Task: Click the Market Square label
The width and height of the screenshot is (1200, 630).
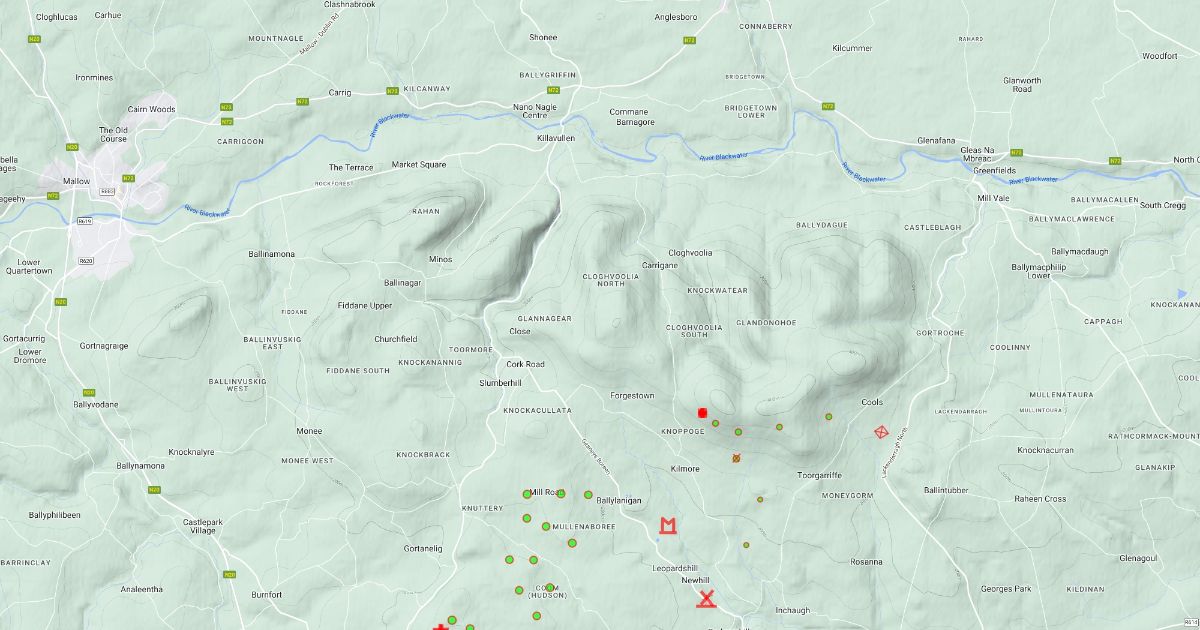Action: click(418, 164)
